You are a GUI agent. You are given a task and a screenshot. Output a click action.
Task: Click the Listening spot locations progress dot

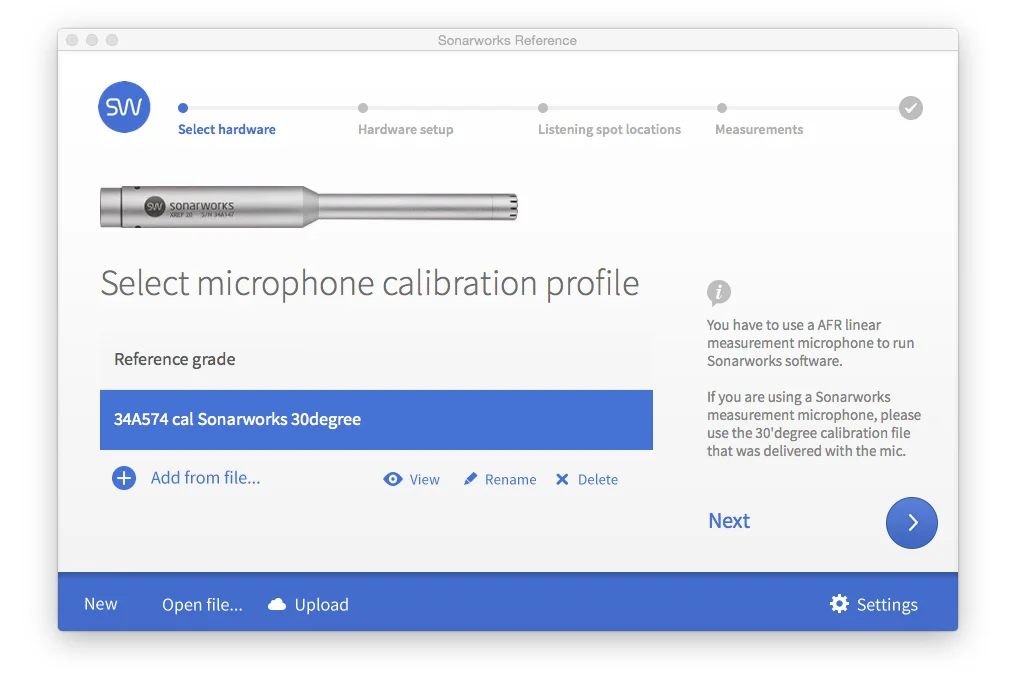pos(543,108)
